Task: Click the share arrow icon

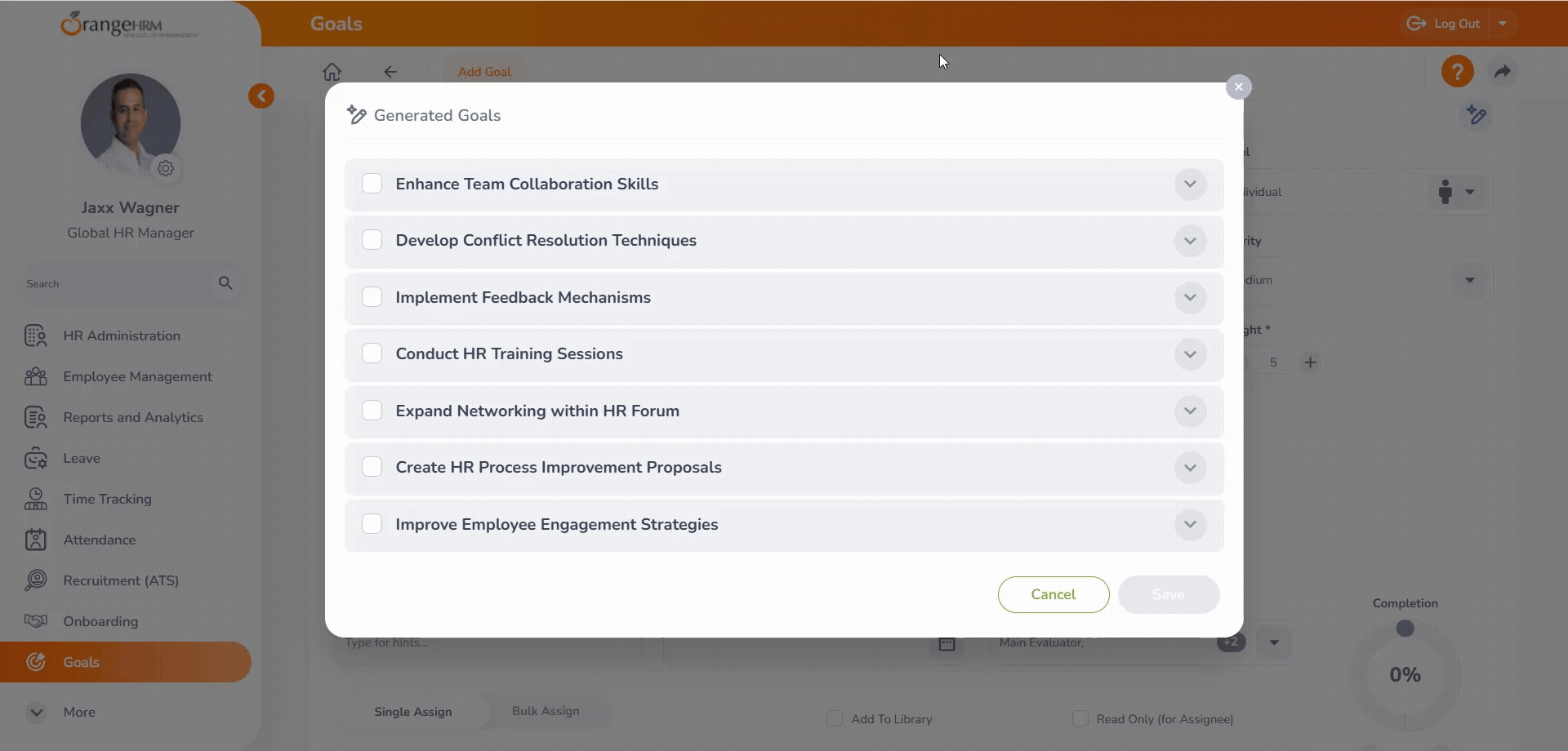Action: pyautogui.click(x=1502, y=72)
